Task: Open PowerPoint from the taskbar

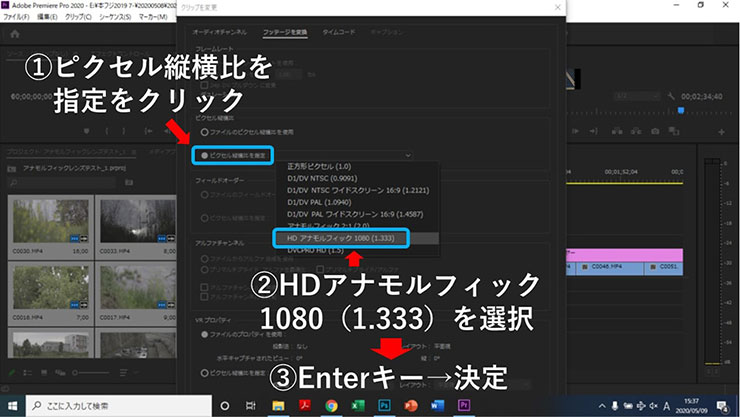Action: click(x=411, y=406)
